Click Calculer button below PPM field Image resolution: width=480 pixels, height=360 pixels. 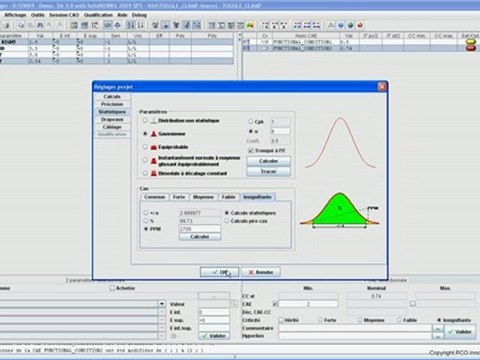click(200, 237)
